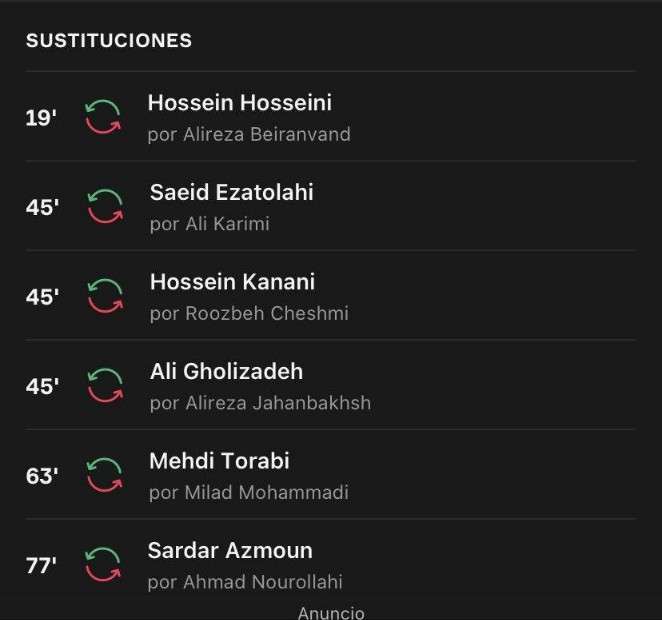Viewport: 662px width, 620px height.
Task: View Mehdi Torabi player details
Action: point(219,461)
